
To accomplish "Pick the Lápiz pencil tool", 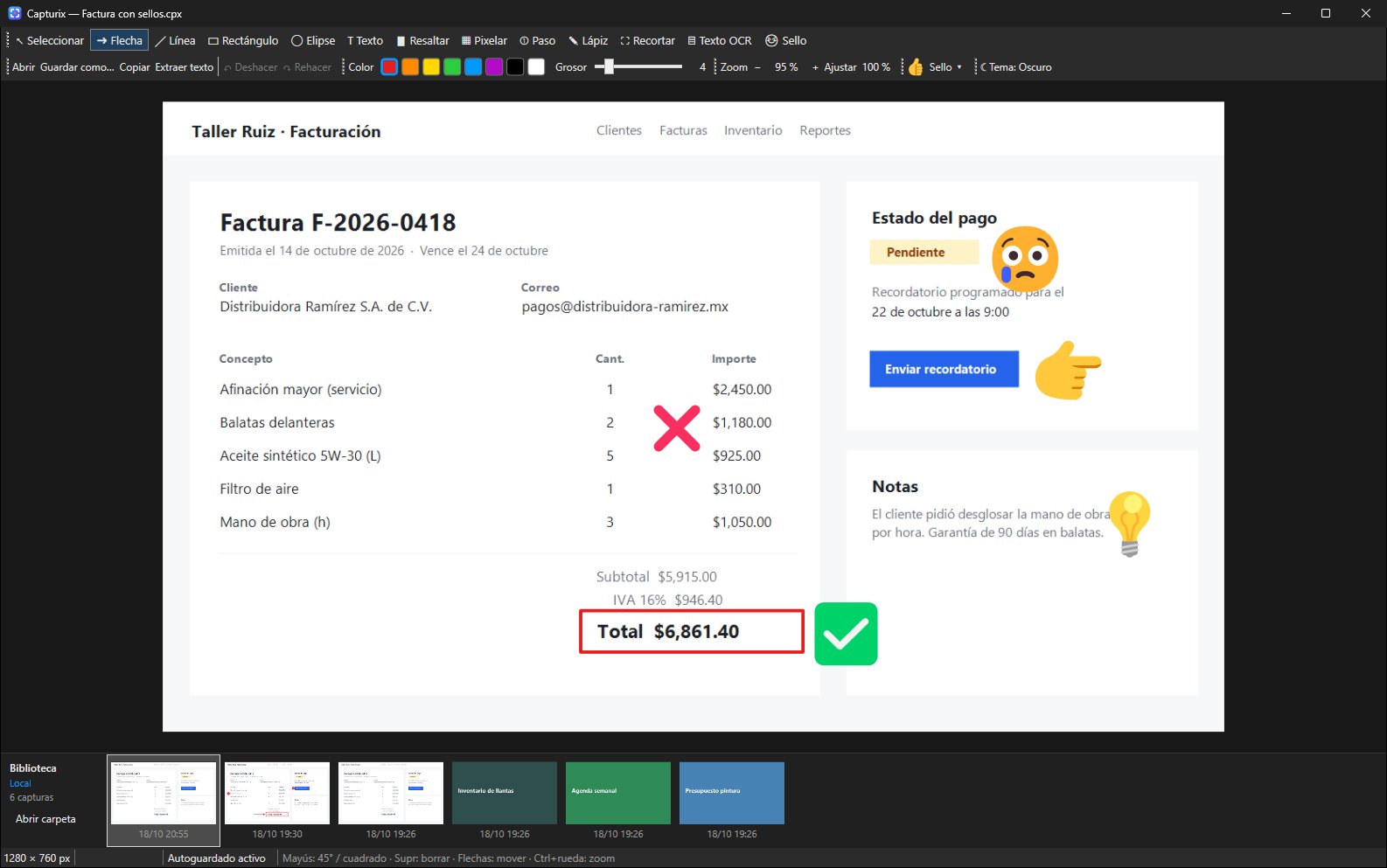I will pyautogui.click(x=588, y=40).
